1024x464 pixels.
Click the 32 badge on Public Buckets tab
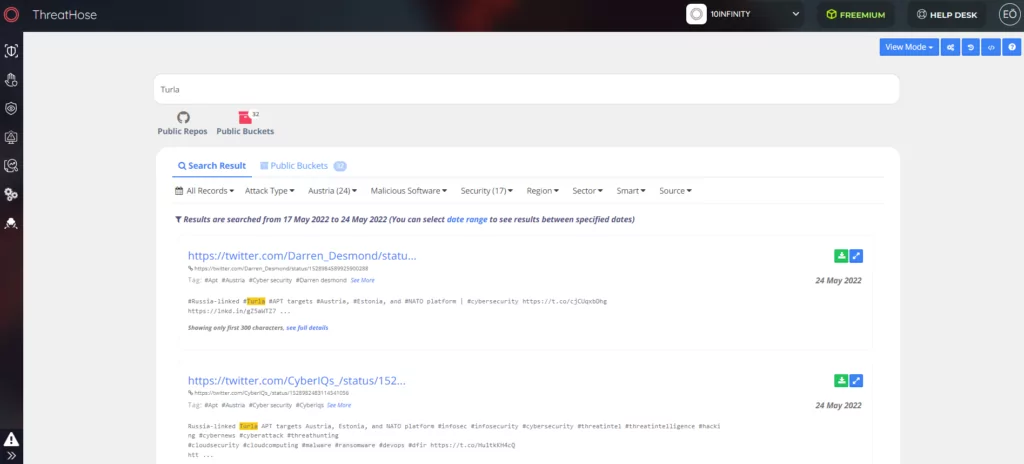[x=340, y=166]
